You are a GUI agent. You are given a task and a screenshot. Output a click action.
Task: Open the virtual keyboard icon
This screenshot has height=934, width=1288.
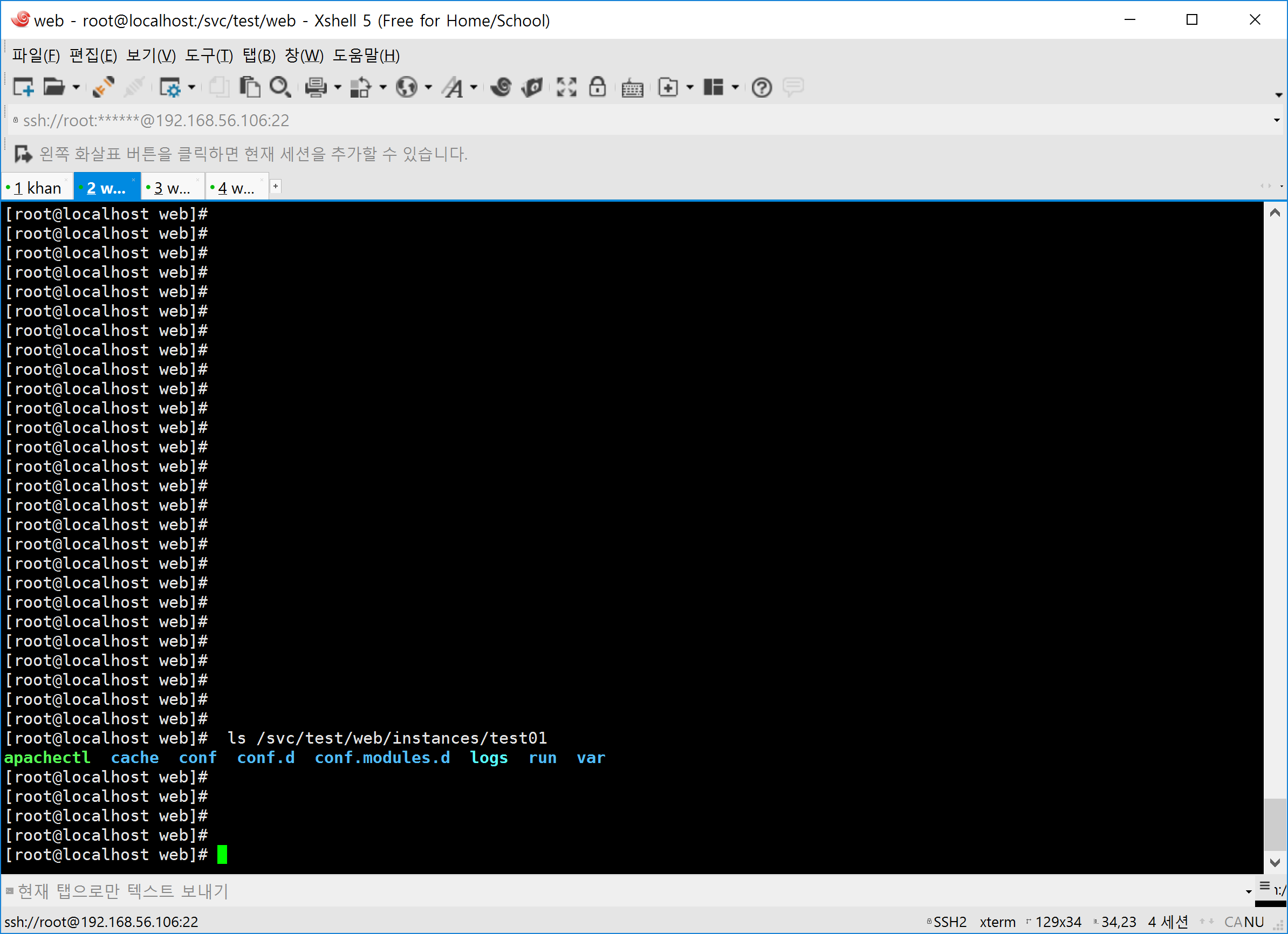[x=632, y=88]
